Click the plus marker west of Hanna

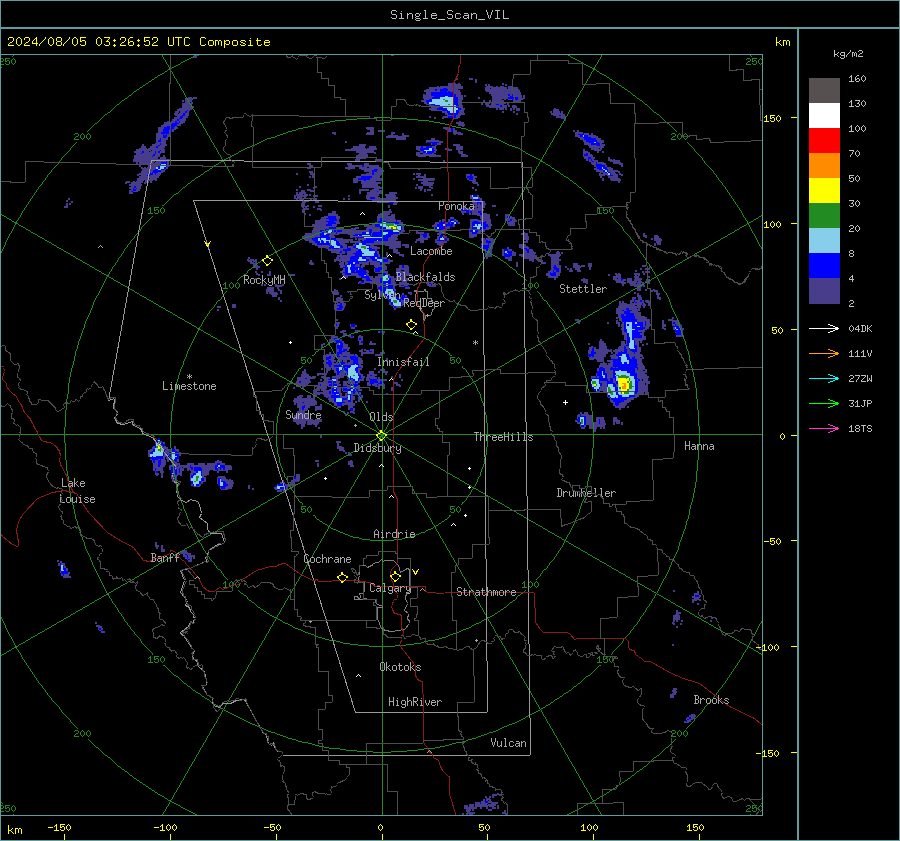[x=565, y=402]
